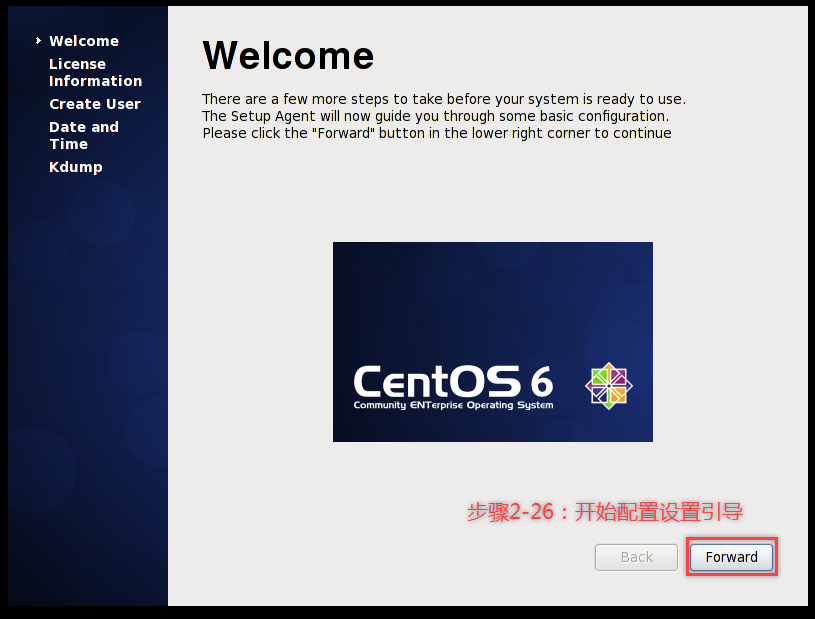Click the large Welcome page heading
815x619 pixels.
288,55
